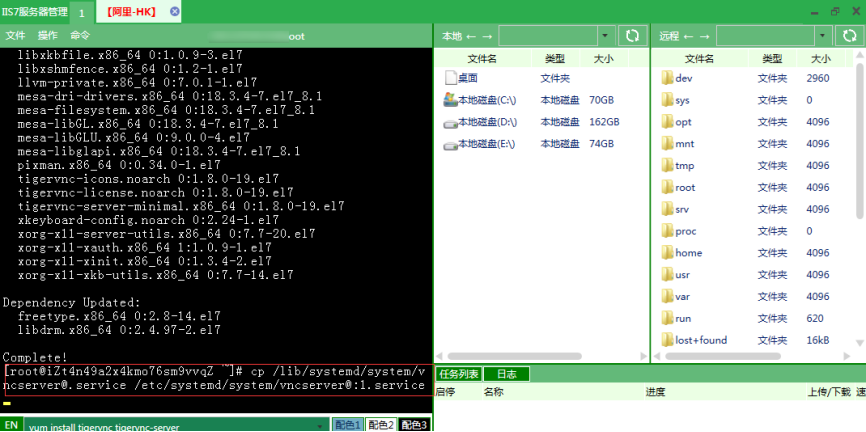
Task: Select the 桌面 file icon
Action: tap(450, 78)
